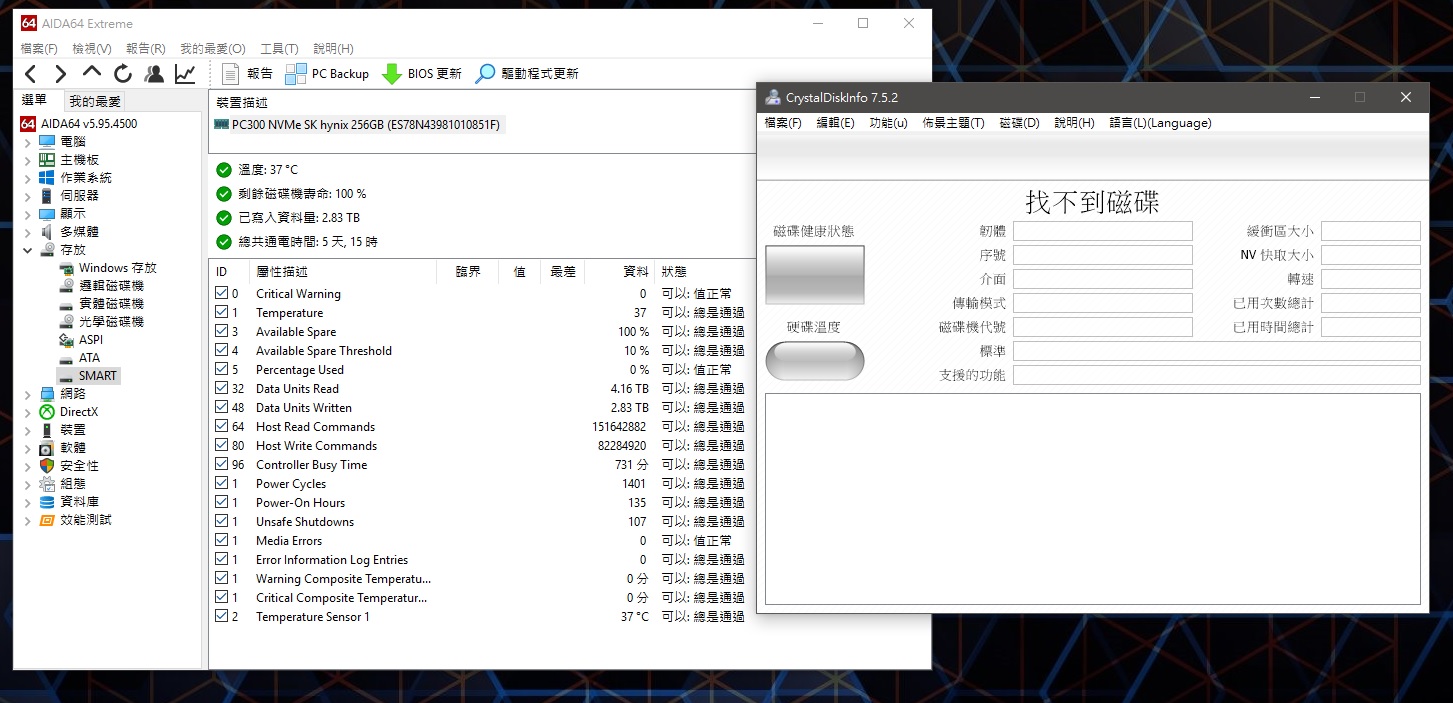Switch to 我的最愛 favorites tab
Viewport: 1453px width, 703px height.
[95, 101]
